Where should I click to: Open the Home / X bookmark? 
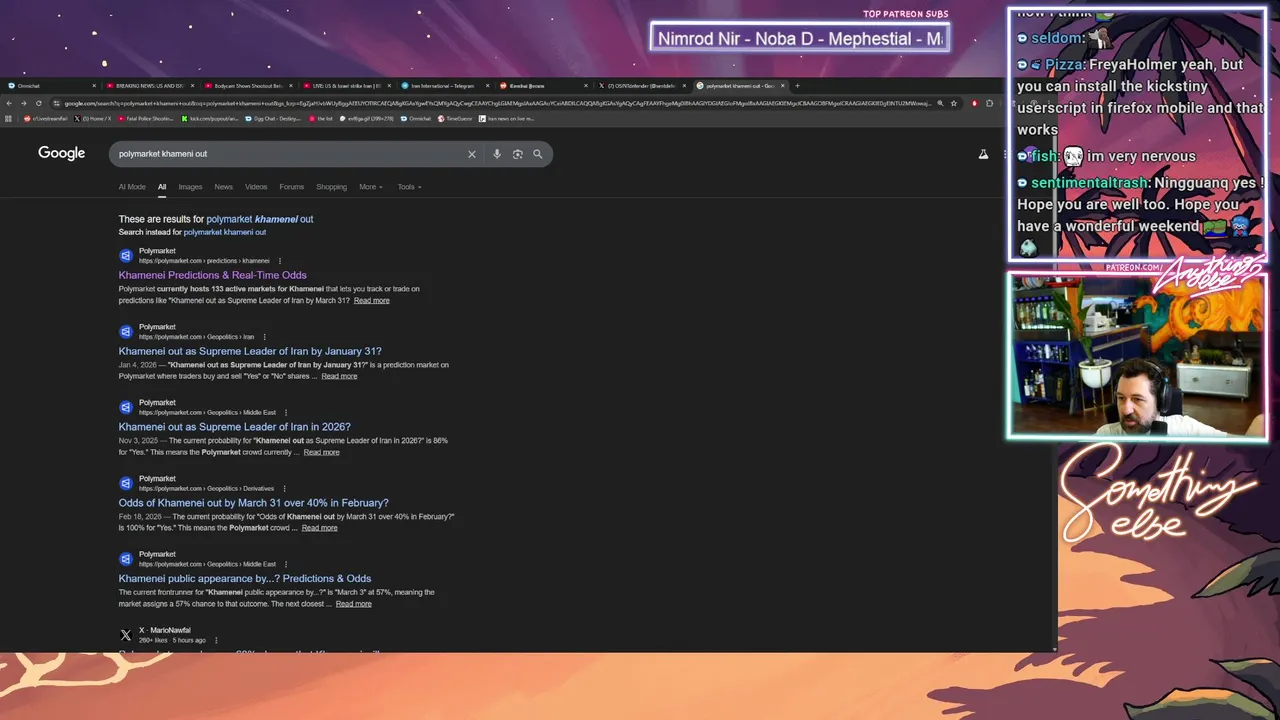[x=92, y=118]
